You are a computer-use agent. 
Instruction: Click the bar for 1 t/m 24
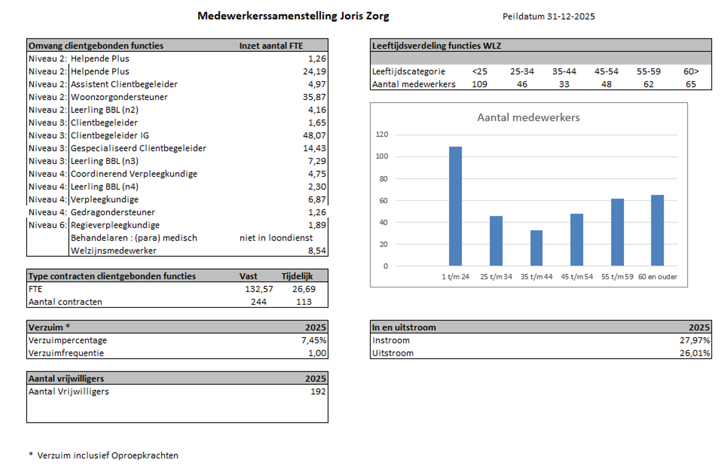pos(455,206)
